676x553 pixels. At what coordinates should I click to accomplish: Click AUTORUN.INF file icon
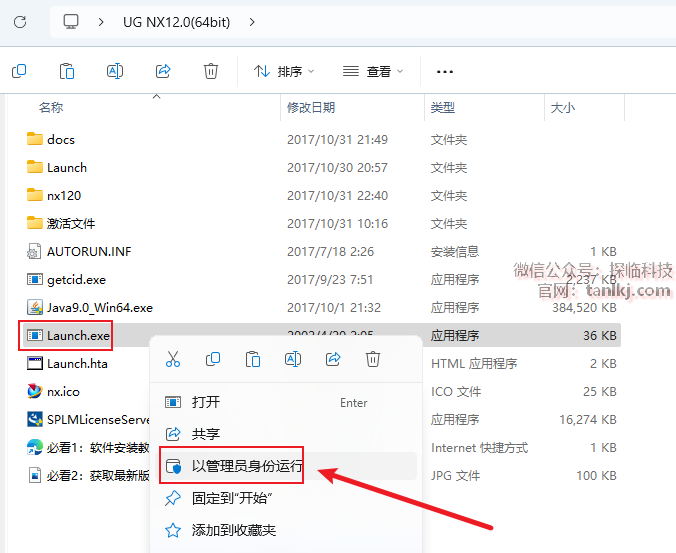click(34, 252)
